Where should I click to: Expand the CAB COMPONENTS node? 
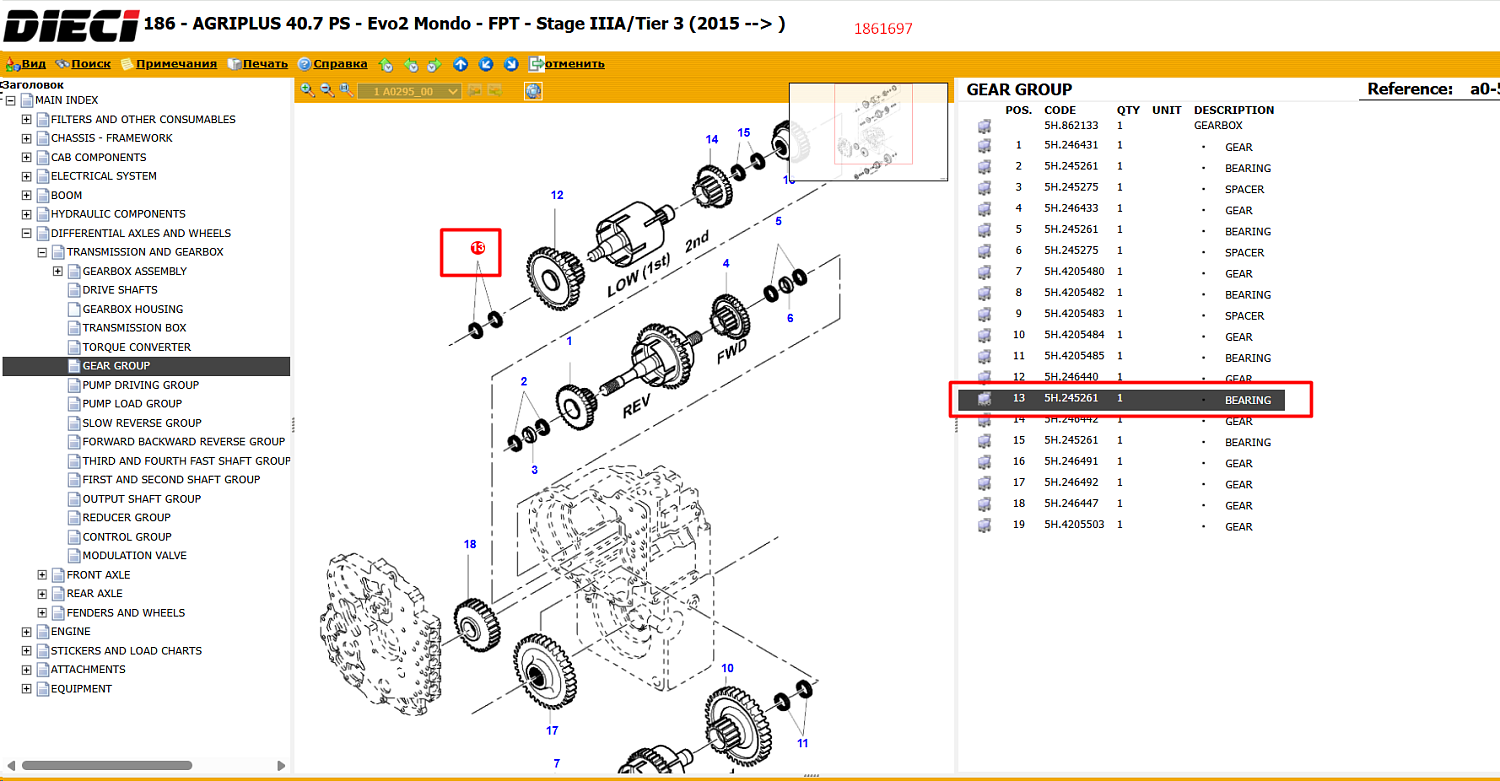[x=27, y=157]
